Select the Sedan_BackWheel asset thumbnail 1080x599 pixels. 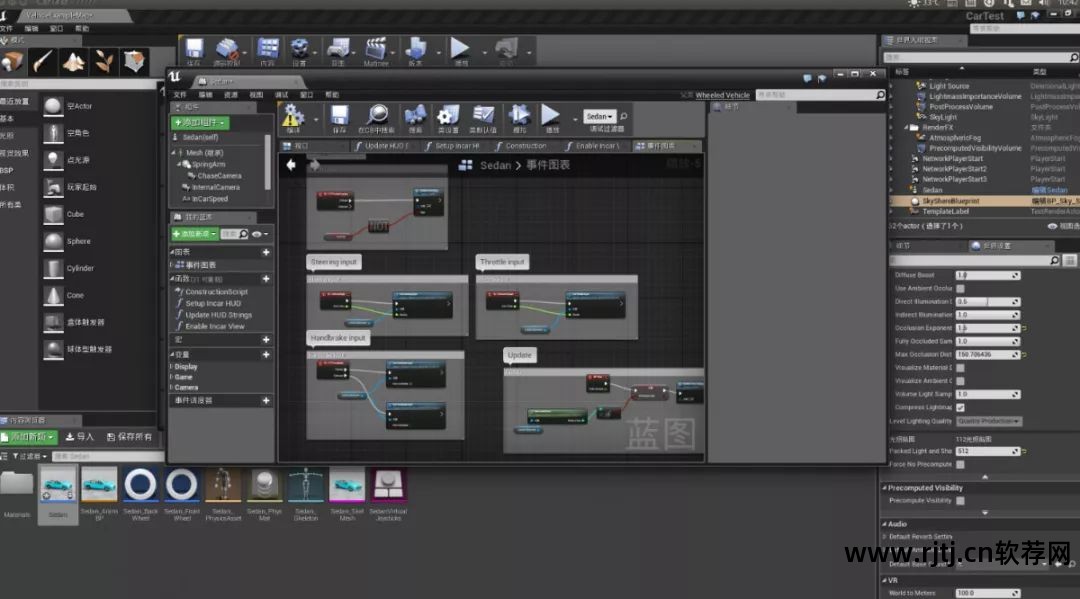140,486
